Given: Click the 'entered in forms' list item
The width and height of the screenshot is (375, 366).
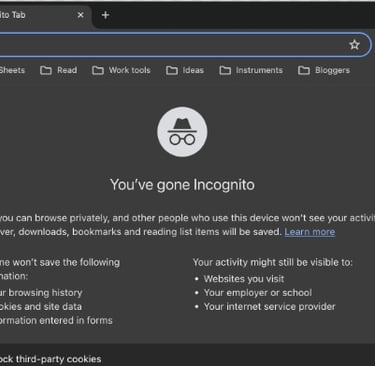Looking at the screenshot, I should click(x=56, y=321).
